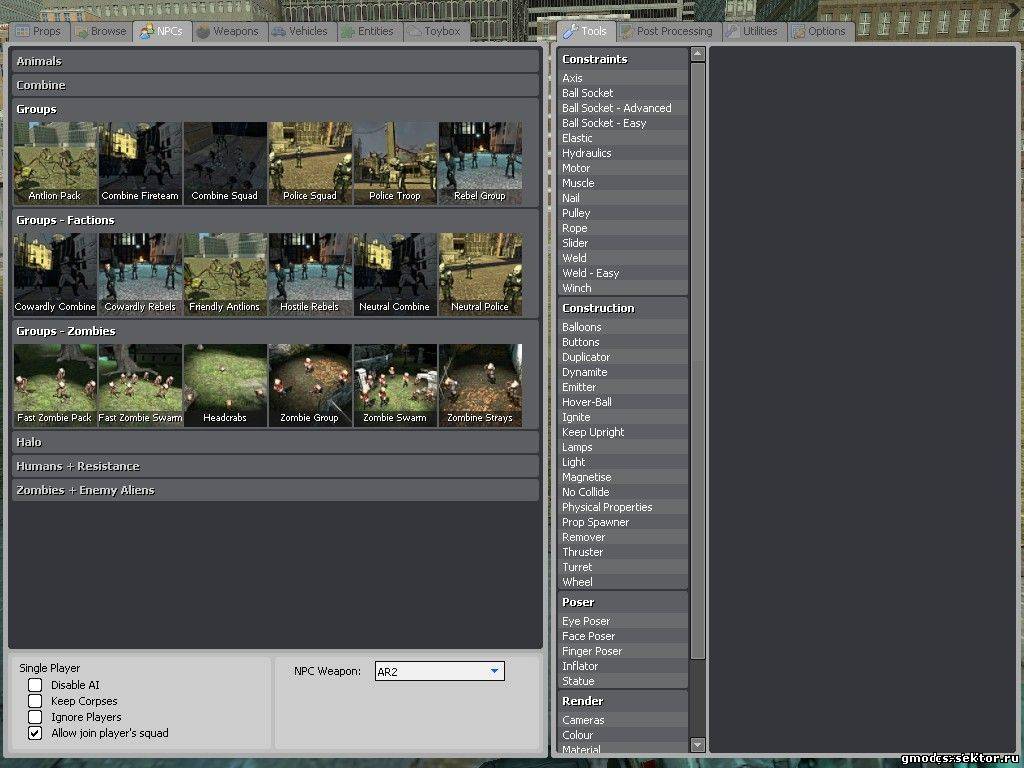This screenshot has width=1024, height=768.
Task: Open the Utilities tab
Action: [754, 31]
